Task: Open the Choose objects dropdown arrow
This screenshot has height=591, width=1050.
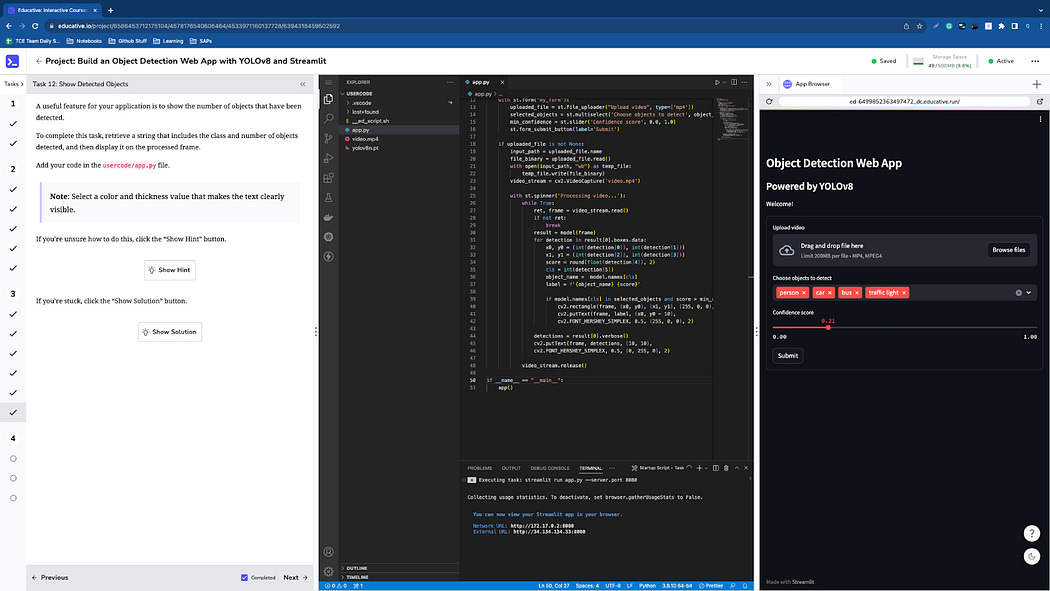Action: [1029, 292]
